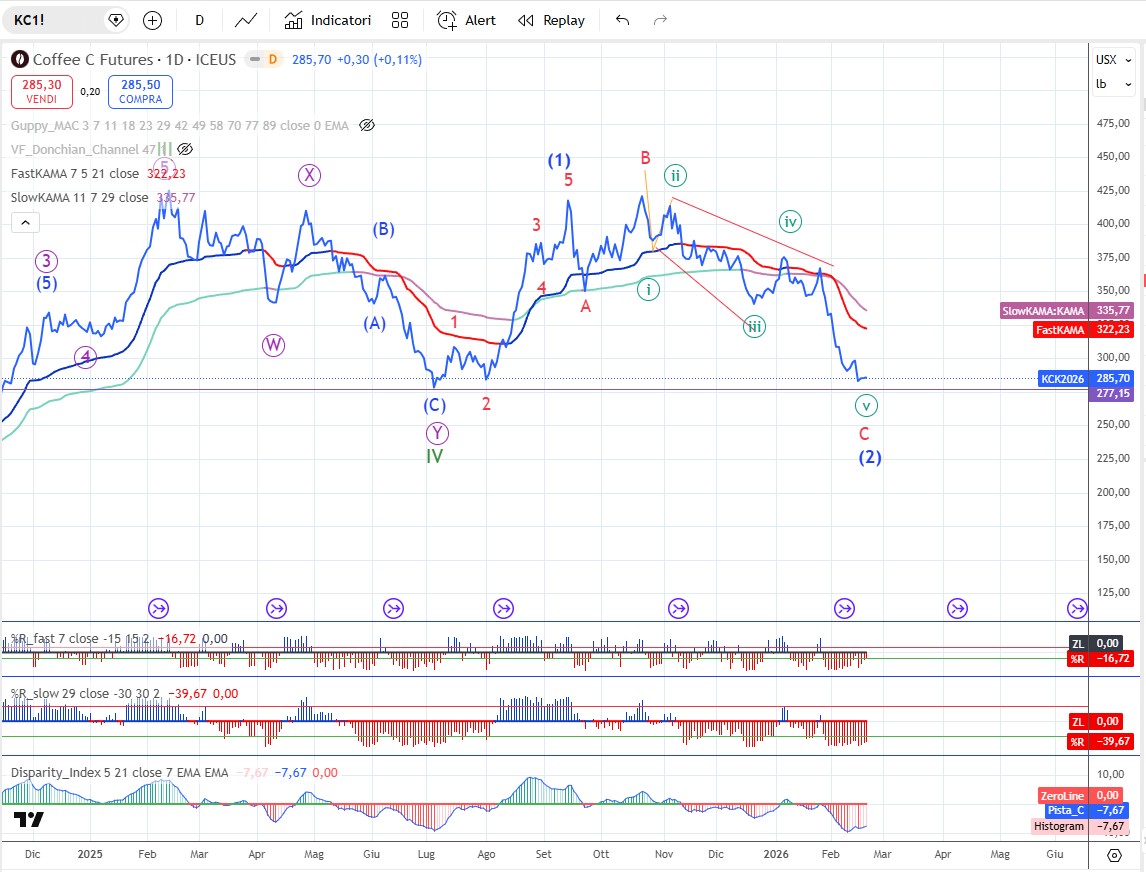This screenshot has width=1146, height=872.
Task: Click the redo arrow
Action: pyautogui.click(x=660, y=20)
